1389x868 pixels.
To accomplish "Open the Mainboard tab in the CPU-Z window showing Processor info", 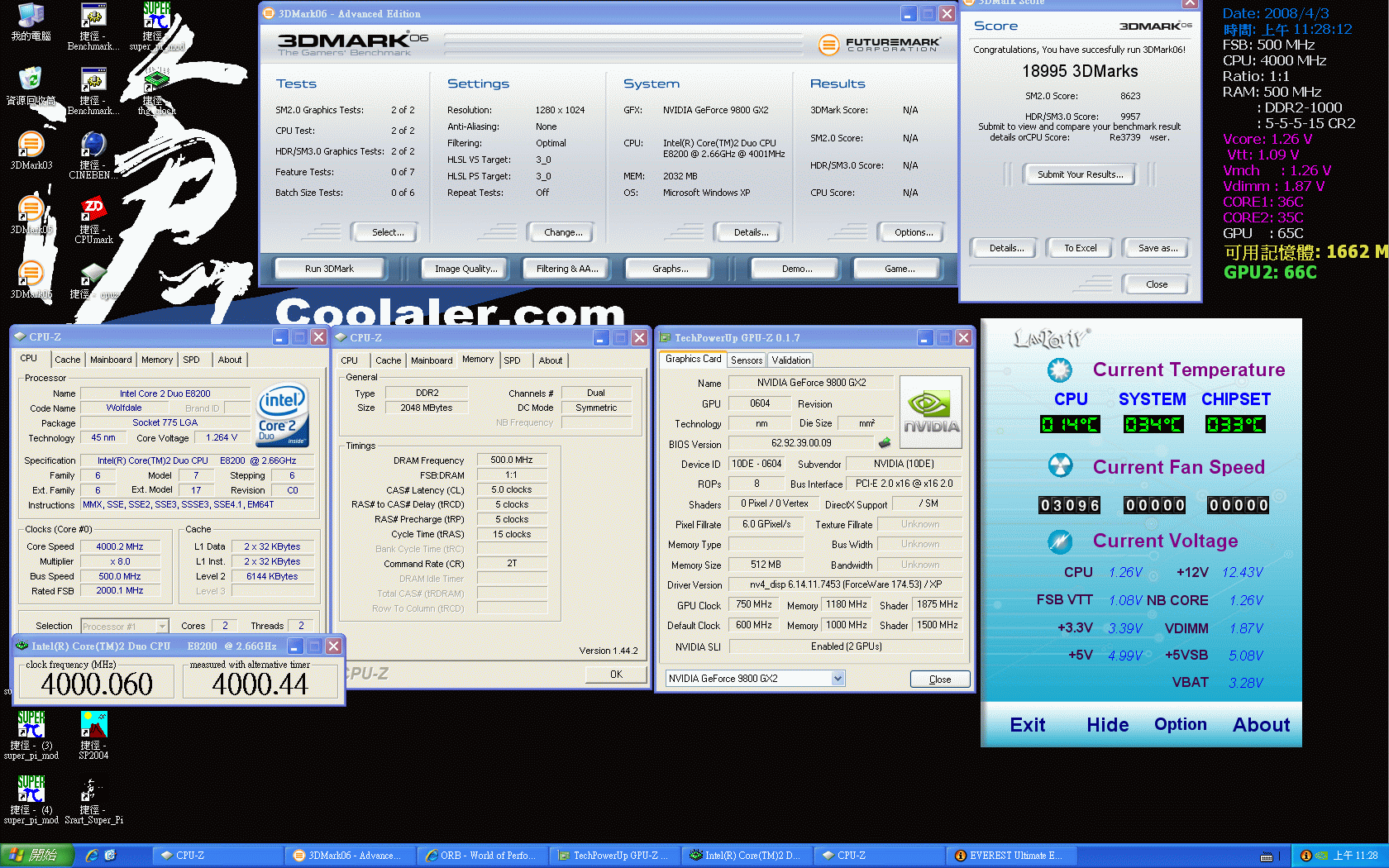I will pyautogui.click(x=111, y=360).
